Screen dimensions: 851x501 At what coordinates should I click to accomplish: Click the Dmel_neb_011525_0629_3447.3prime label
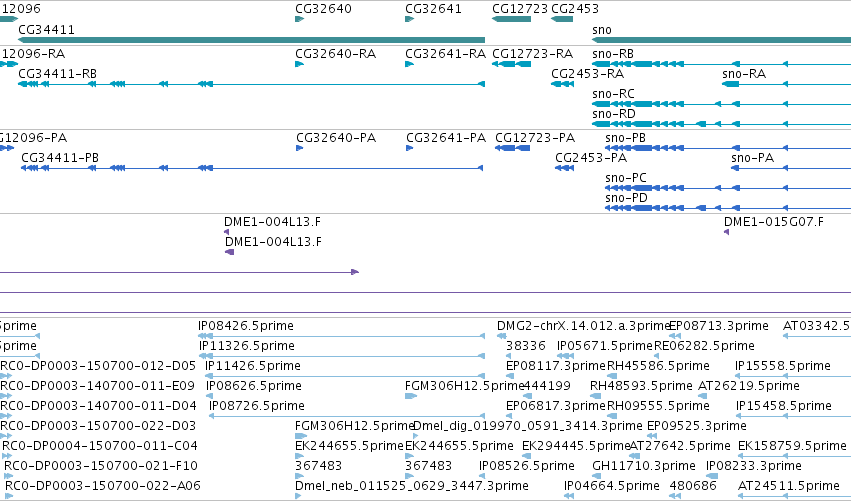coord(412,486)
